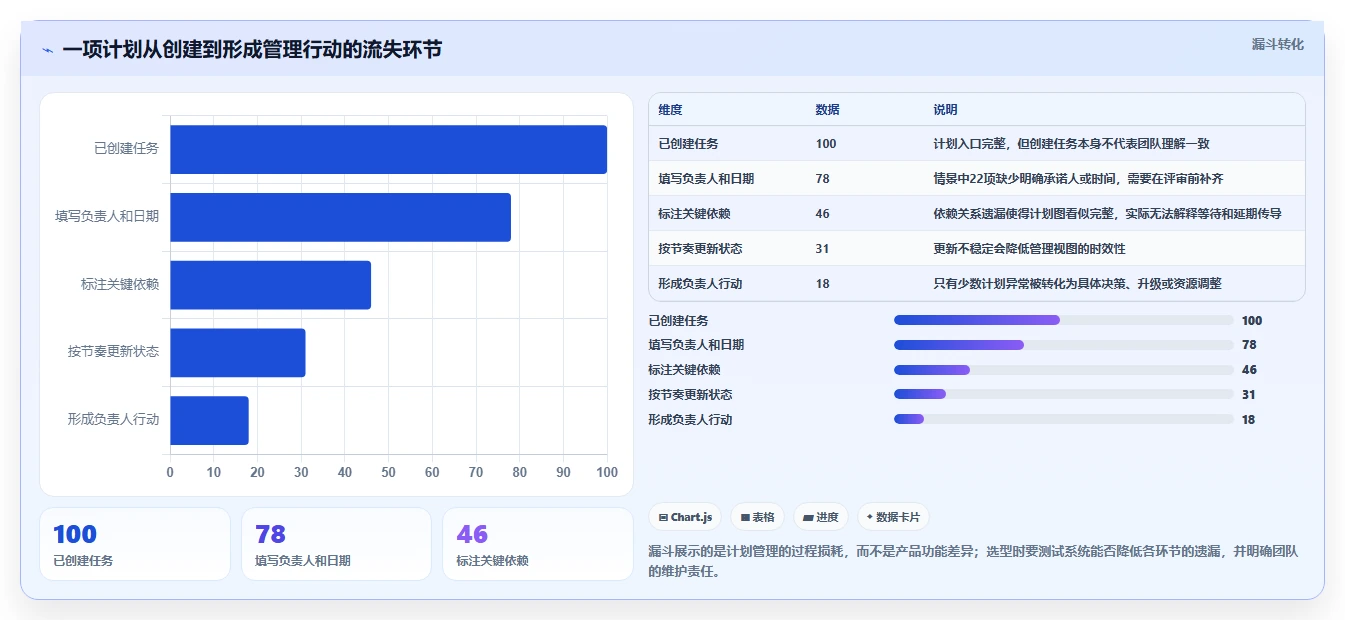This screenshot has height=620, width=1345.
Task: Click table value 18 in 数据 column
Action: (x=822, y=284)
